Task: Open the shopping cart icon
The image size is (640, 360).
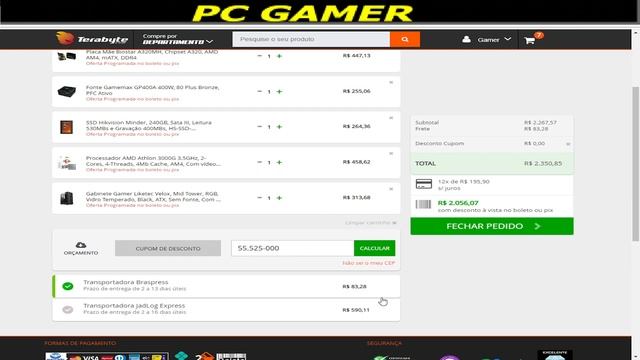Action: [x=529, y=40]
